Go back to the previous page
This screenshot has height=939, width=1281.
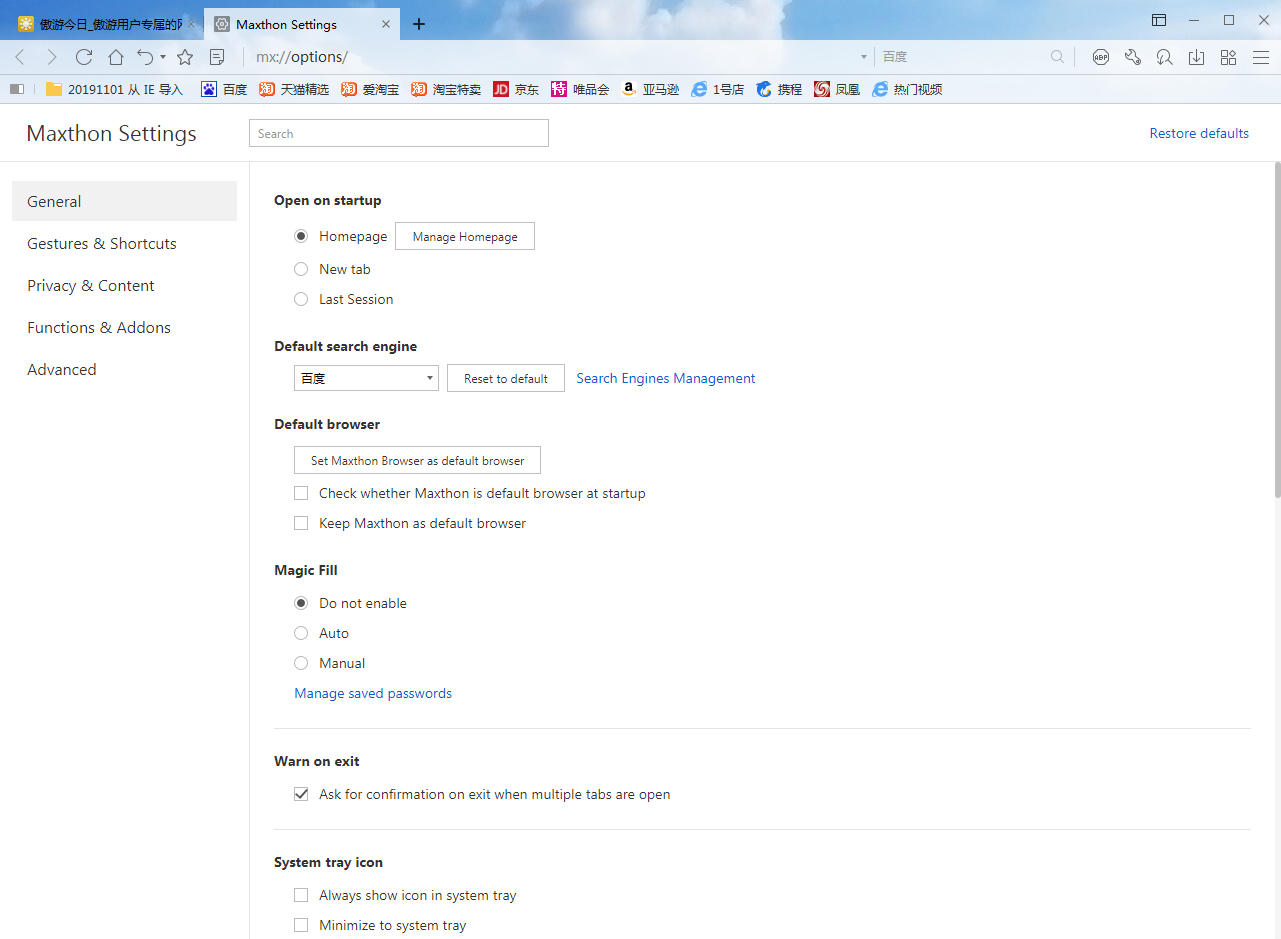tap(20, 57)
